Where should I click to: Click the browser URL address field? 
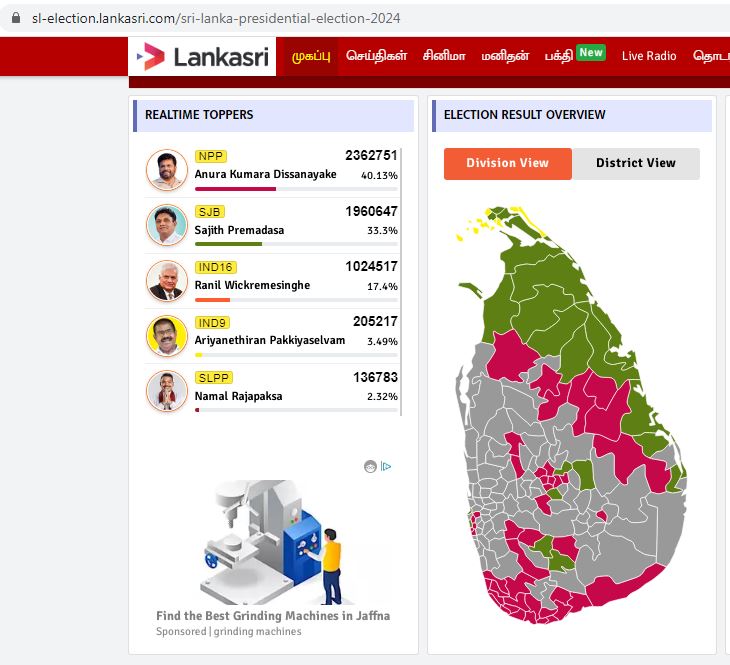point(216,18)
